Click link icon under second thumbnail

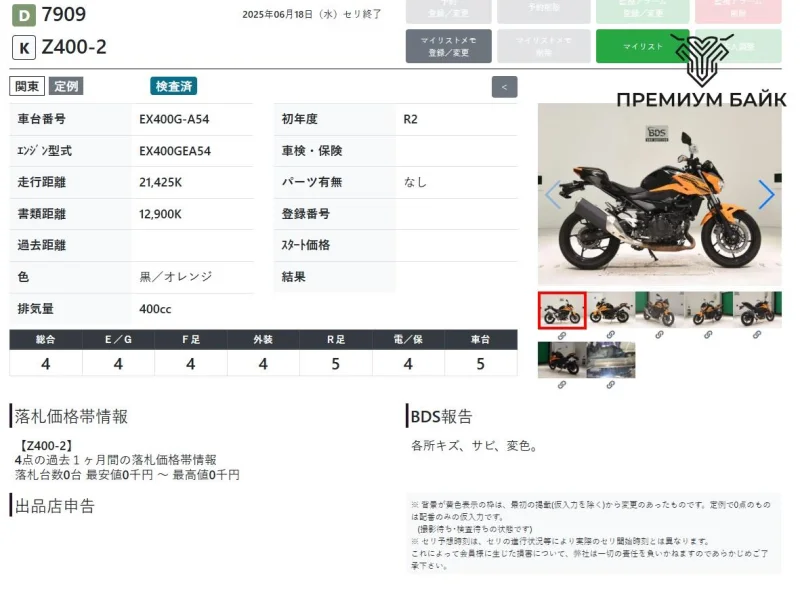click(x=610, y=335)
